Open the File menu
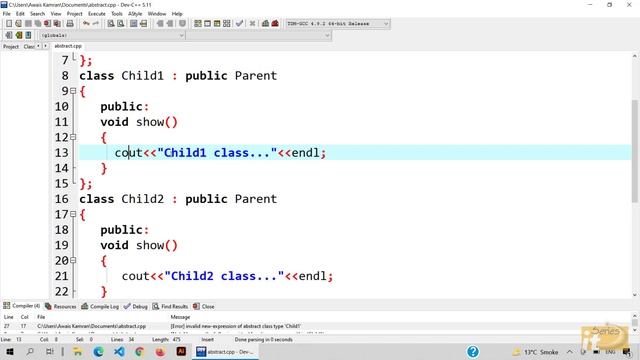Viewport: 640px width, 360px height. pos(7,14)
